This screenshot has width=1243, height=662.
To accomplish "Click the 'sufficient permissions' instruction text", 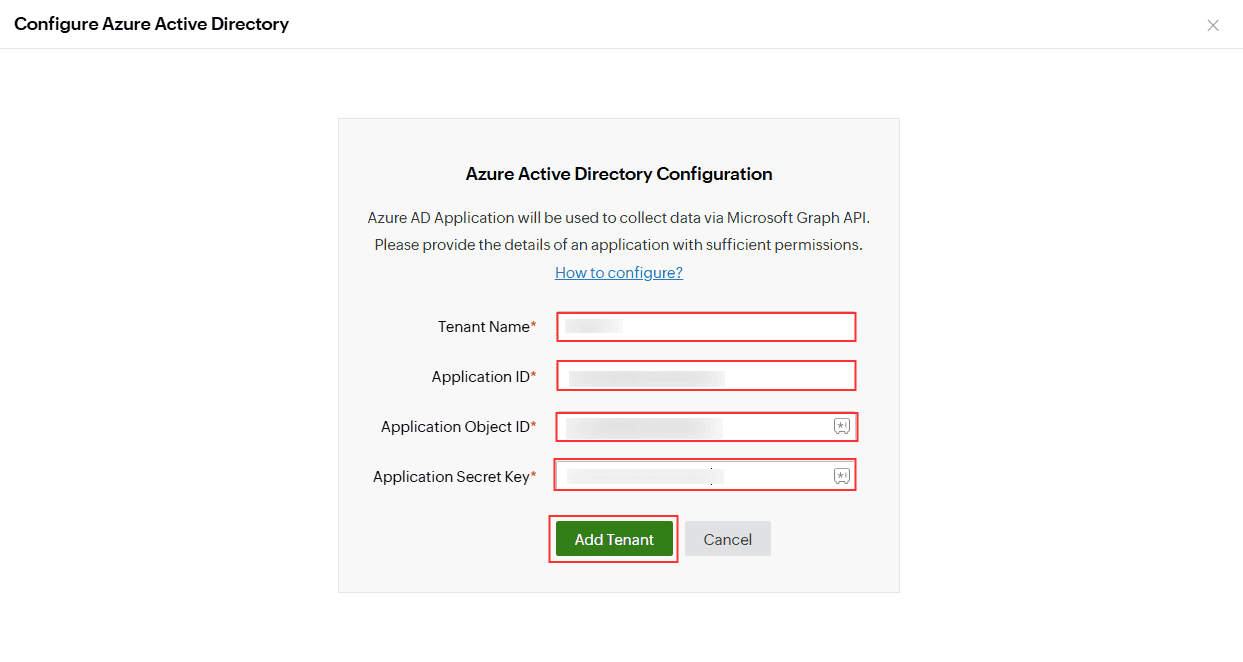I will pyautogui.click(x=619, y=244).
